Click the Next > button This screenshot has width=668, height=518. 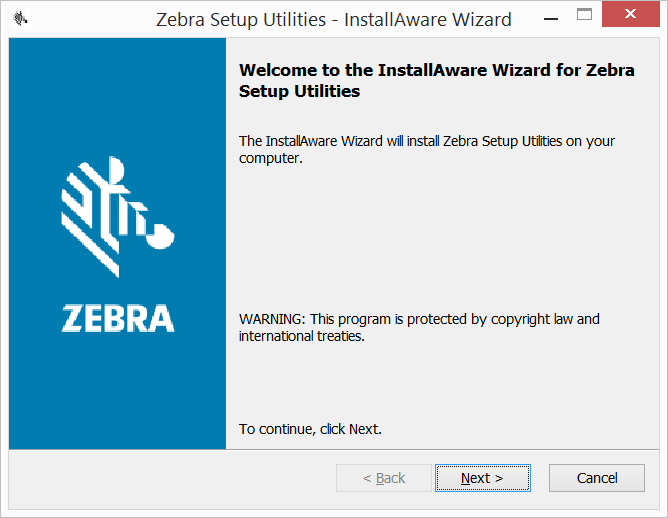(483, 478)
